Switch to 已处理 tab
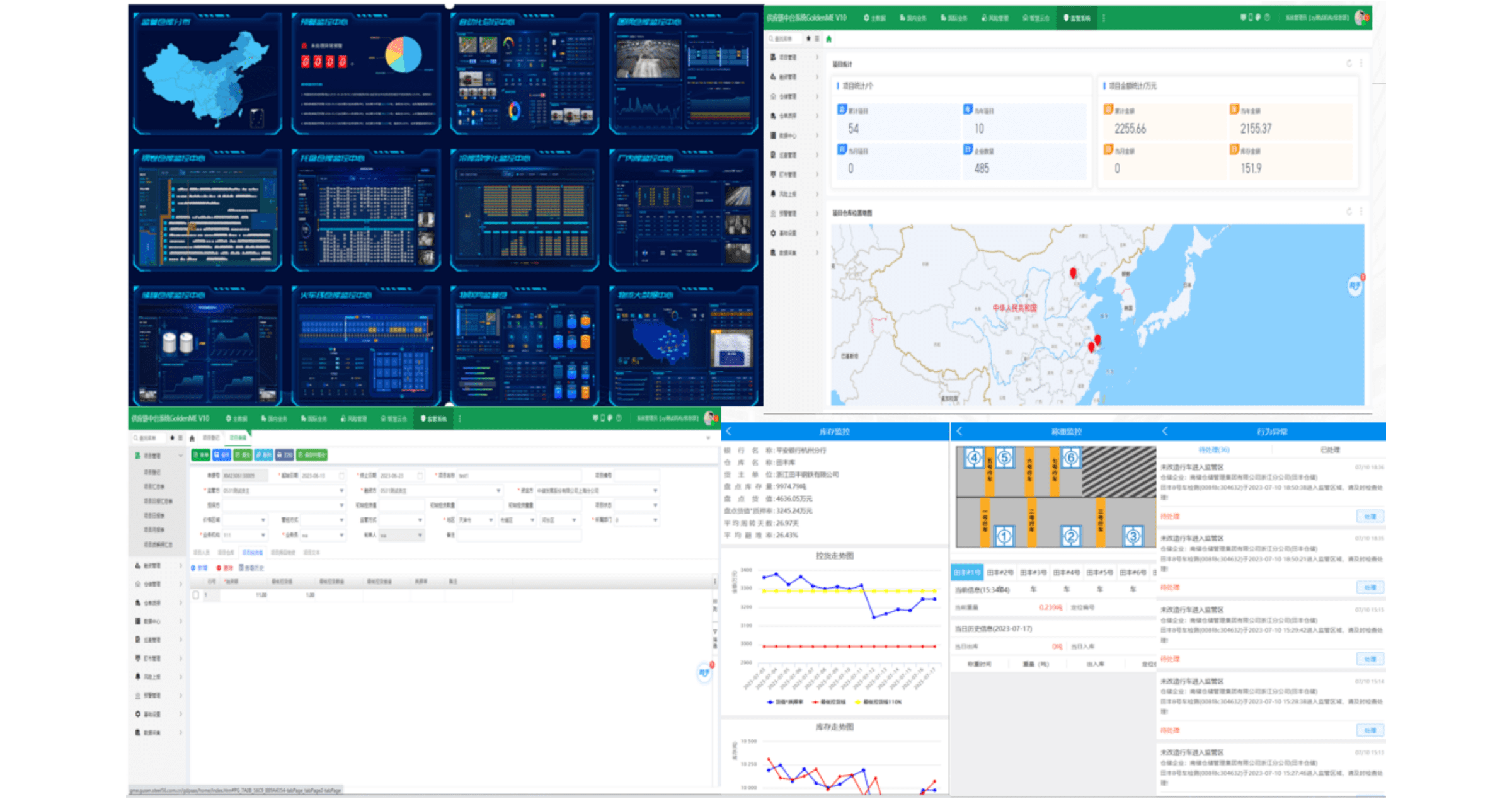This screenshot has width=1512, height=799. [1329, 450]
